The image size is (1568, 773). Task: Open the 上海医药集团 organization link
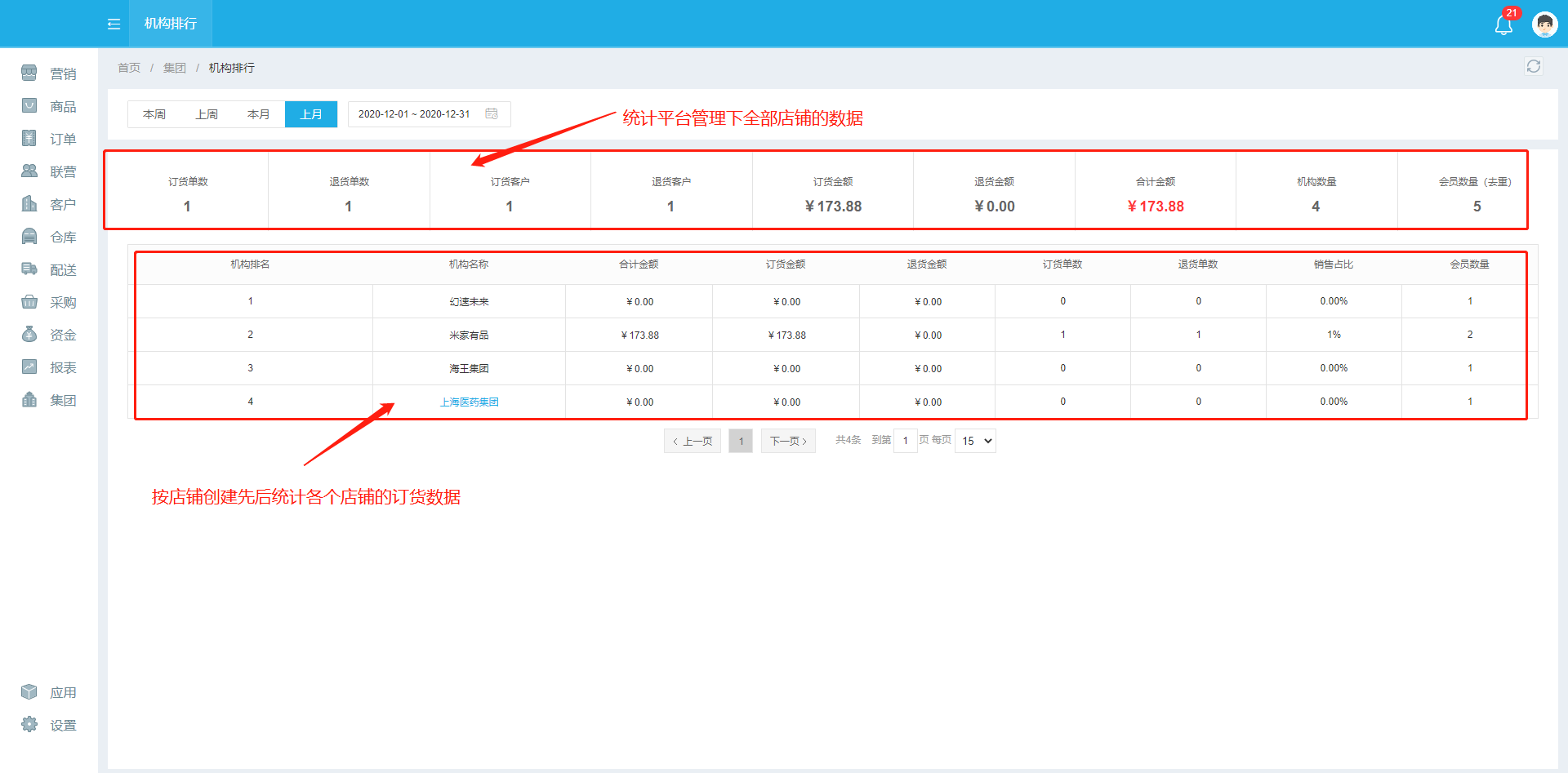point(469,402)
